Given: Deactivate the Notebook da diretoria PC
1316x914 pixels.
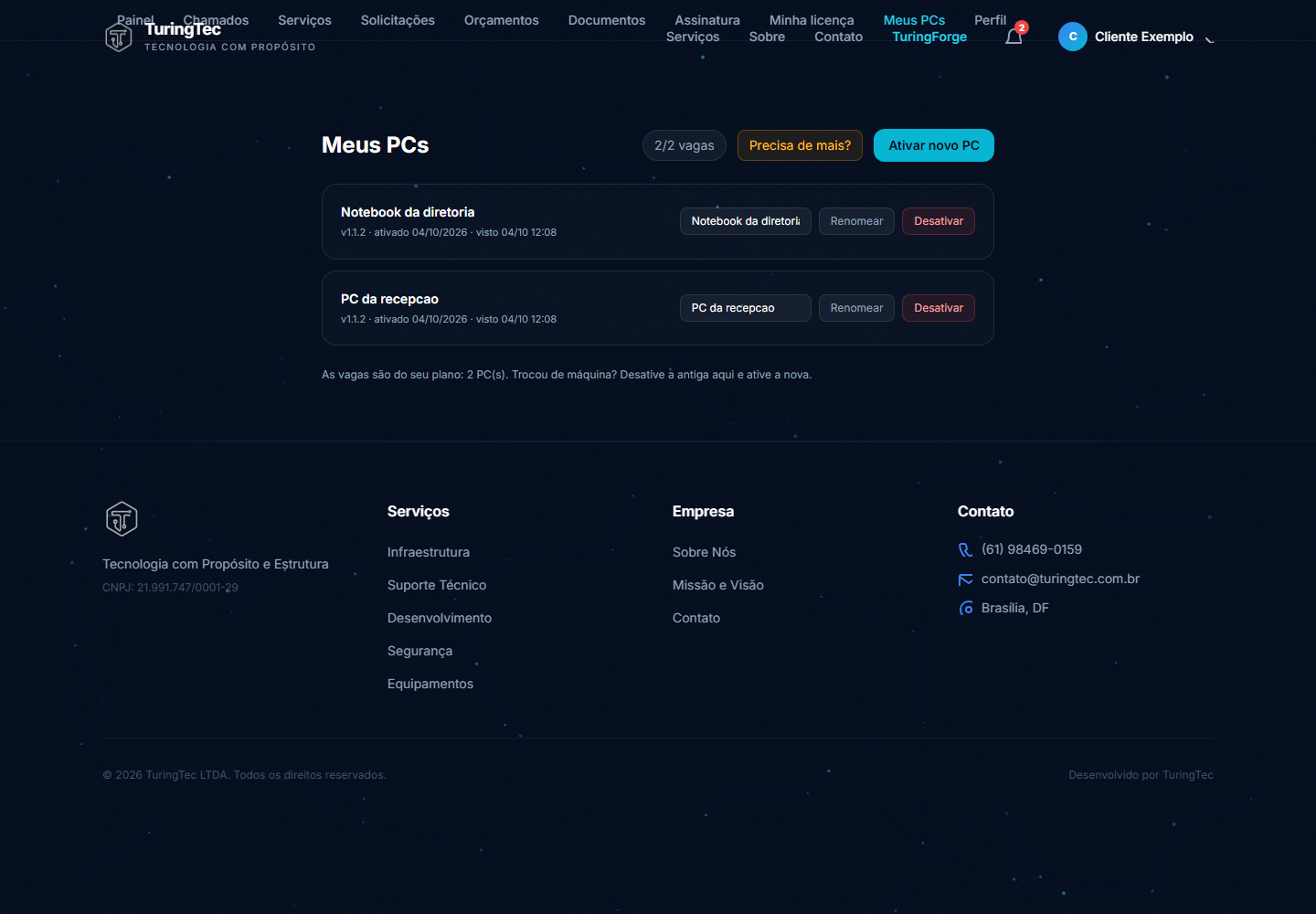Looking at the screenshot, I should tap(939, 221).
